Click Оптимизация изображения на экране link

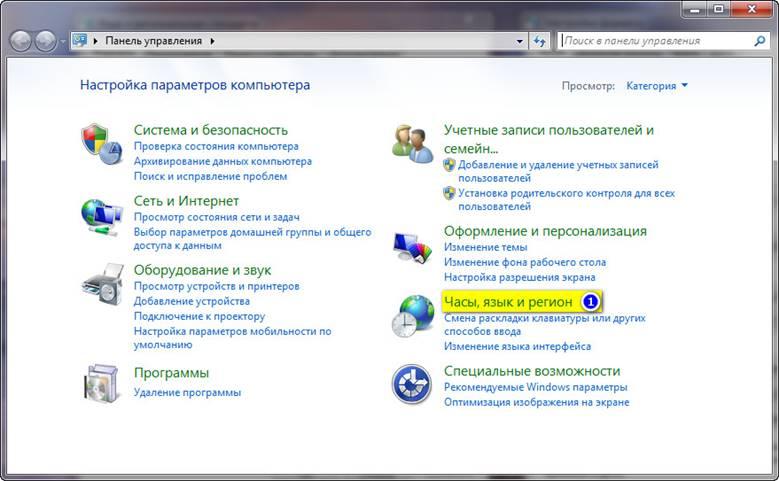[537, 401]
